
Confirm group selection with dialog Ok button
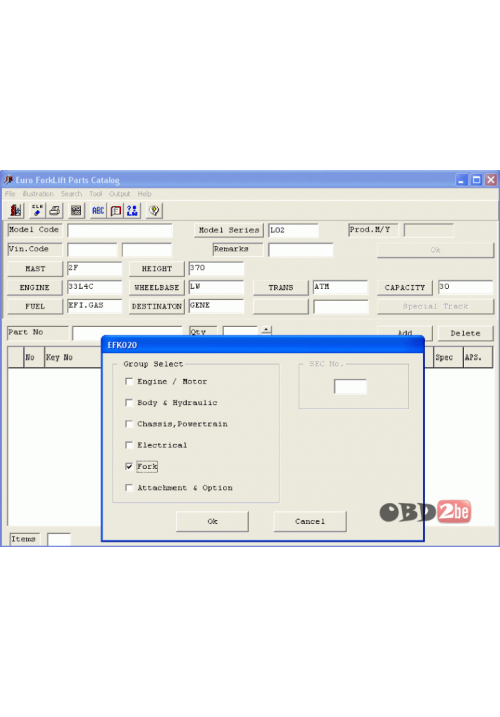(212, 521)
